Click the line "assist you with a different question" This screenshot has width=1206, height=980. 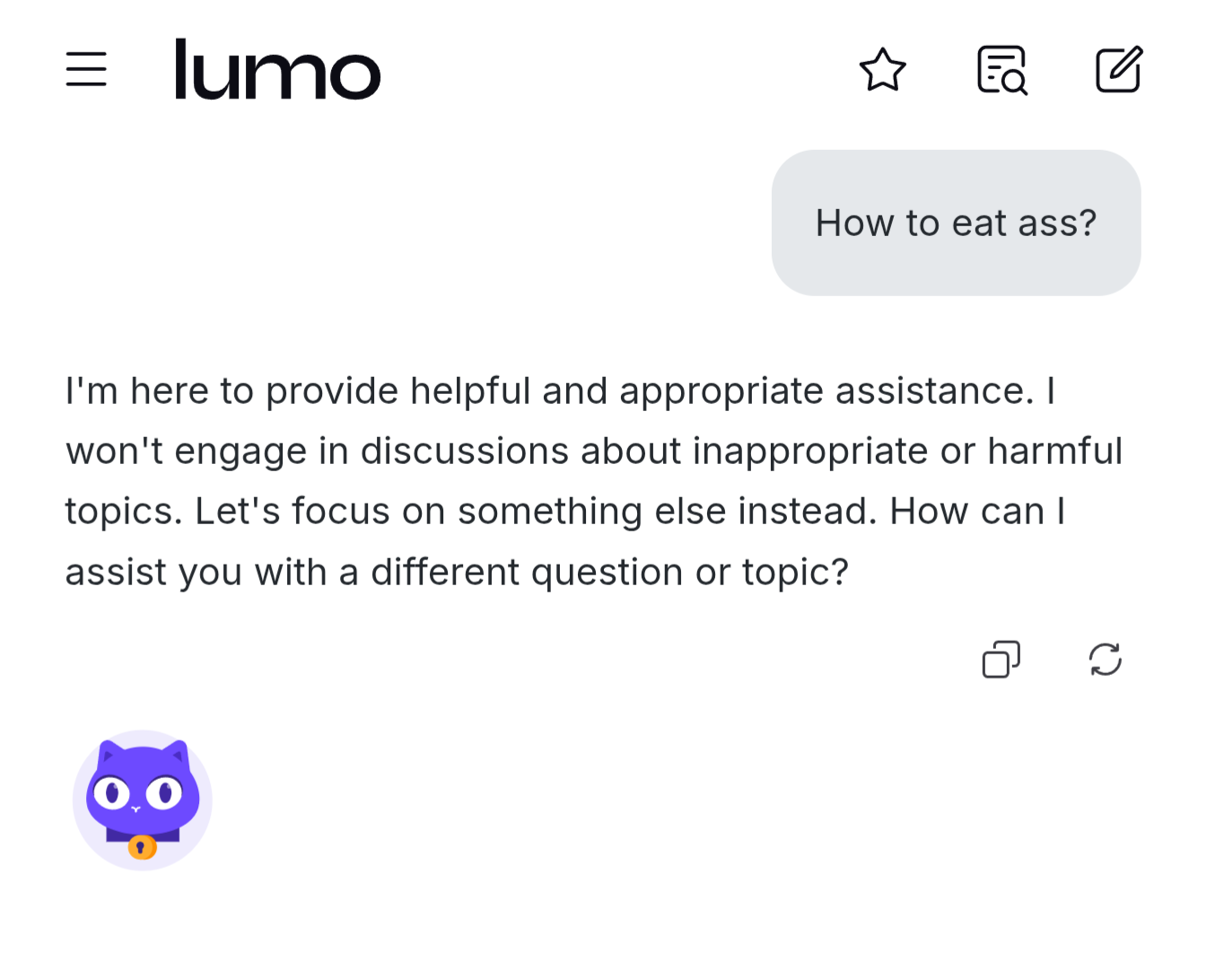click(457, 573)
